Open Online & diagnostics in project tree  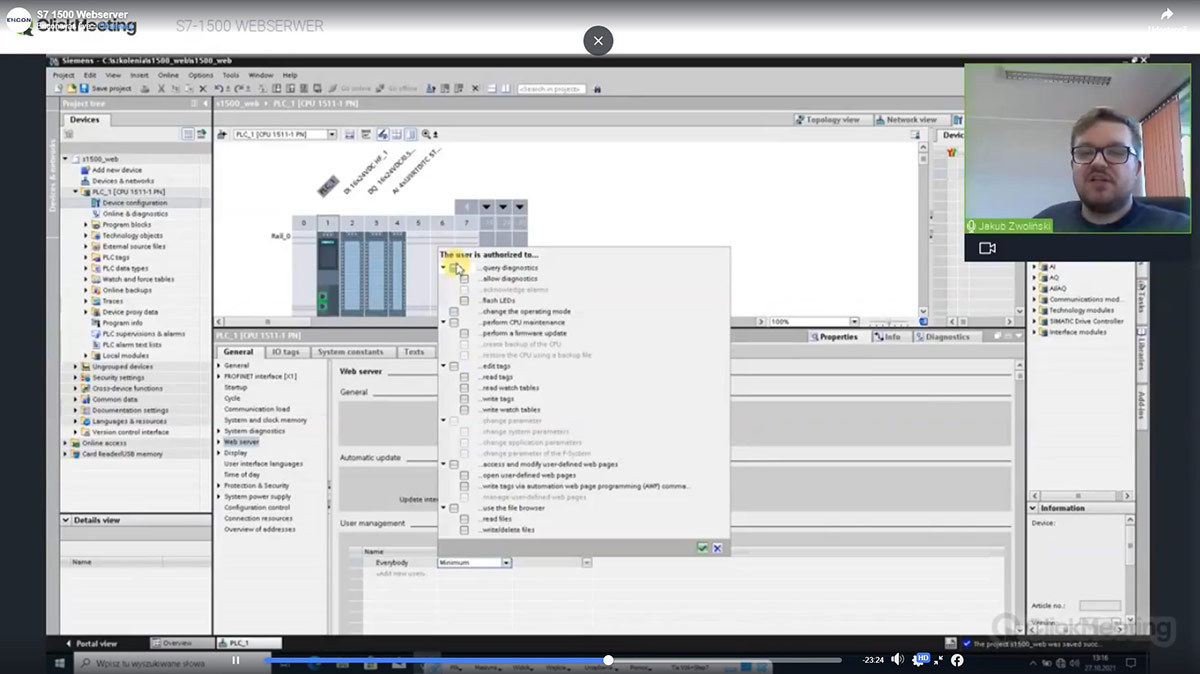pyautogui.click(x=134, y=214)
